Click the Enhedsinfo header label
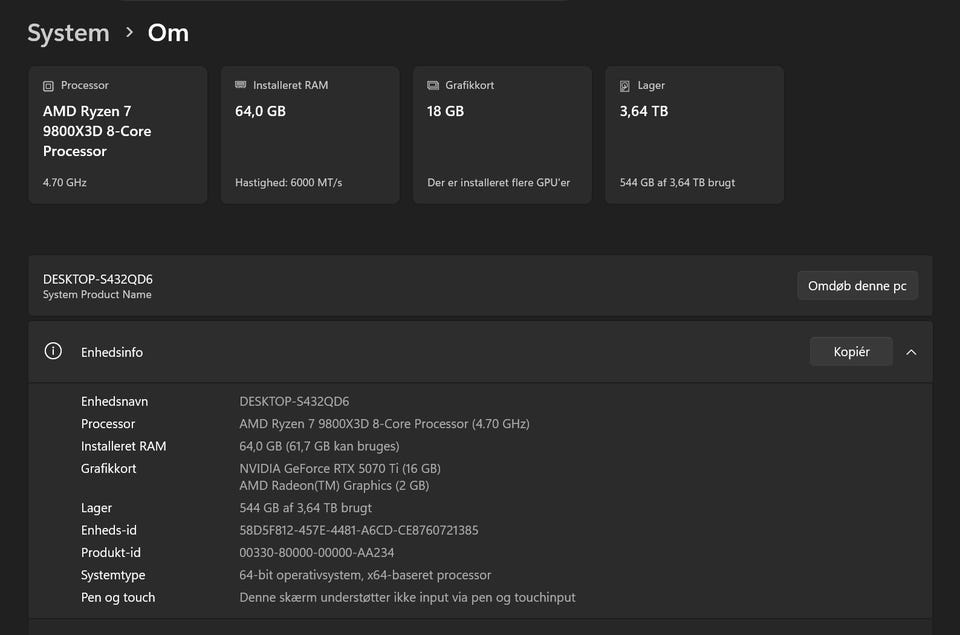Viewport: 960px width, 635px height. pyautogui.click(x=112, y=352)
